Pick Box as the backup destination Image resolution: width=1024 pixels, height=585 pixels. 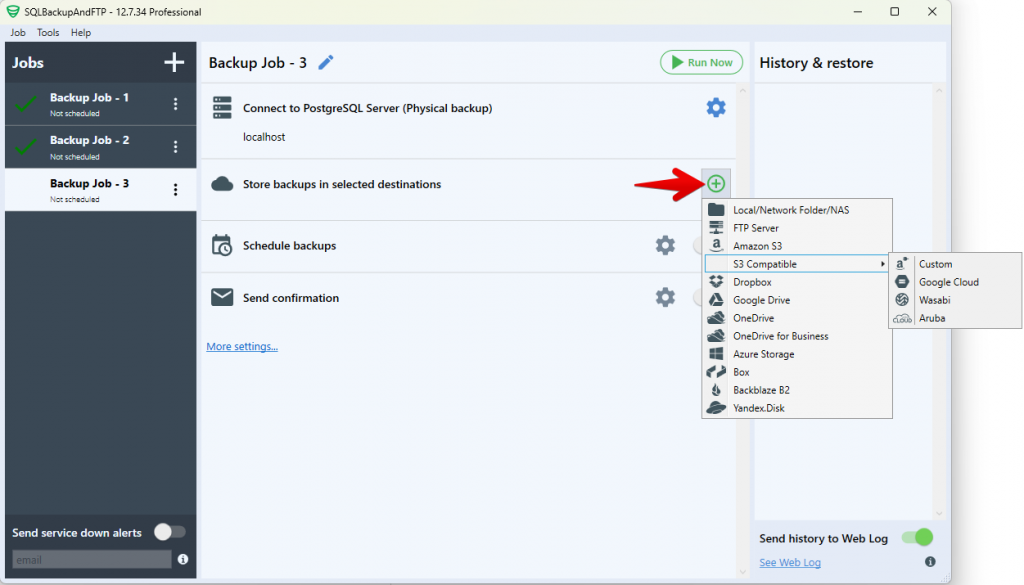797,372
